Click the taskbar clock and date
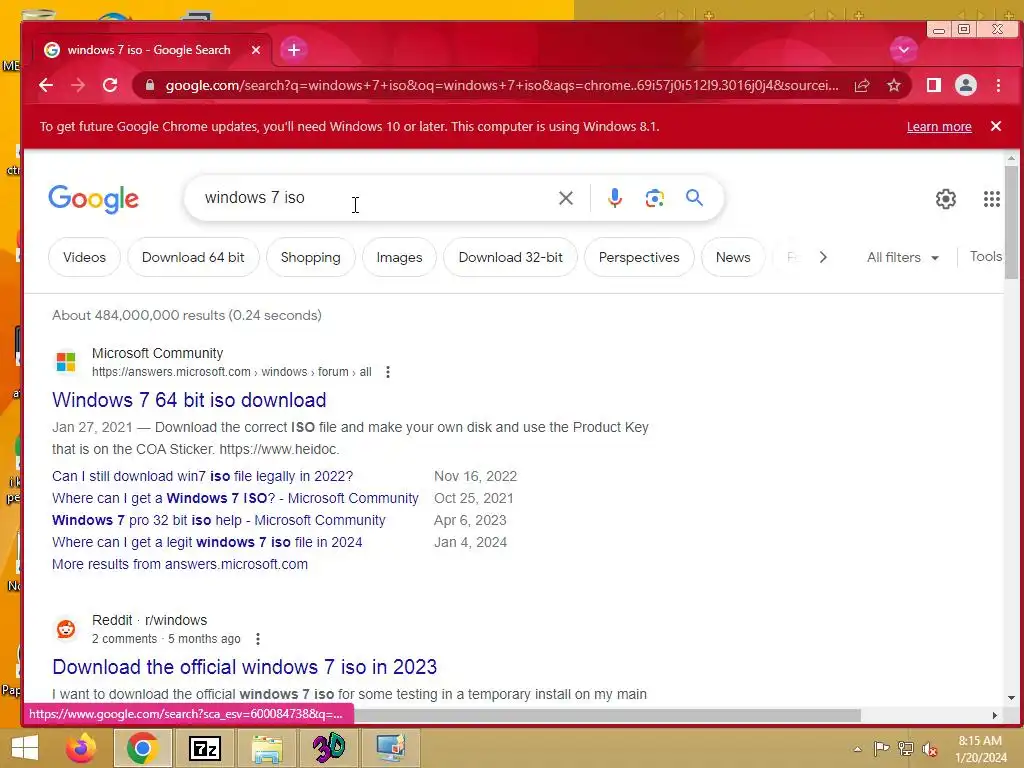This screenshot has width=1024, height=768. 980,749
